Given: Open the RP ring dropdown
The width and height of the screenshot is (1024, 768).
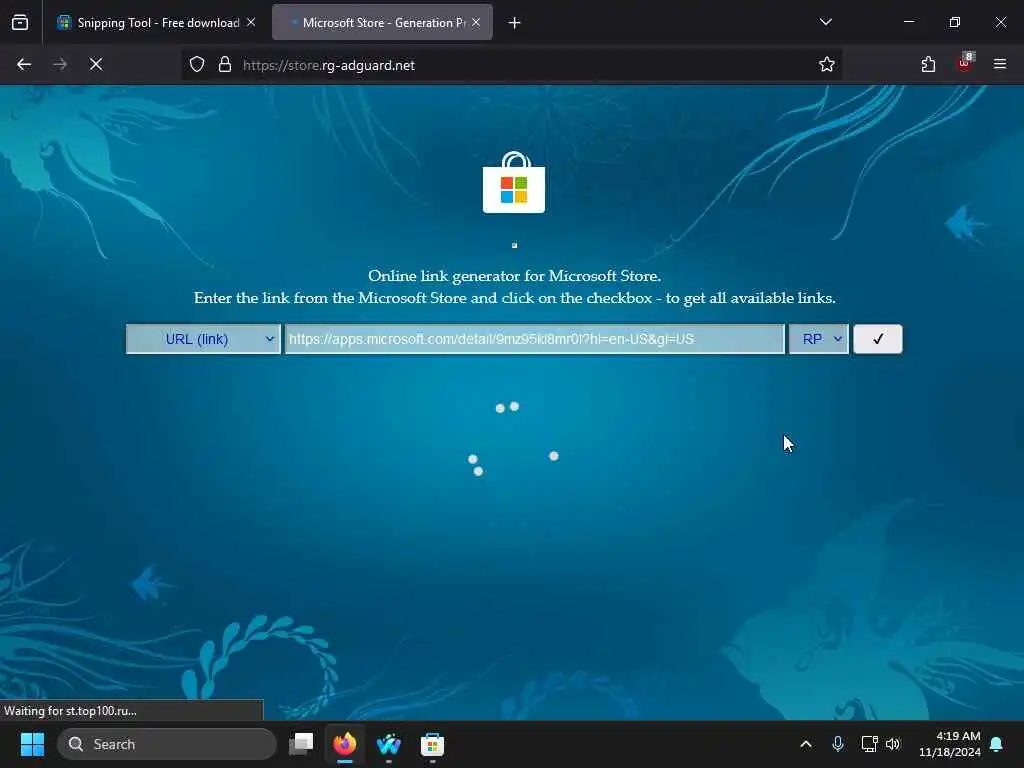Looking at the screenshot, I should pos(818,339).
